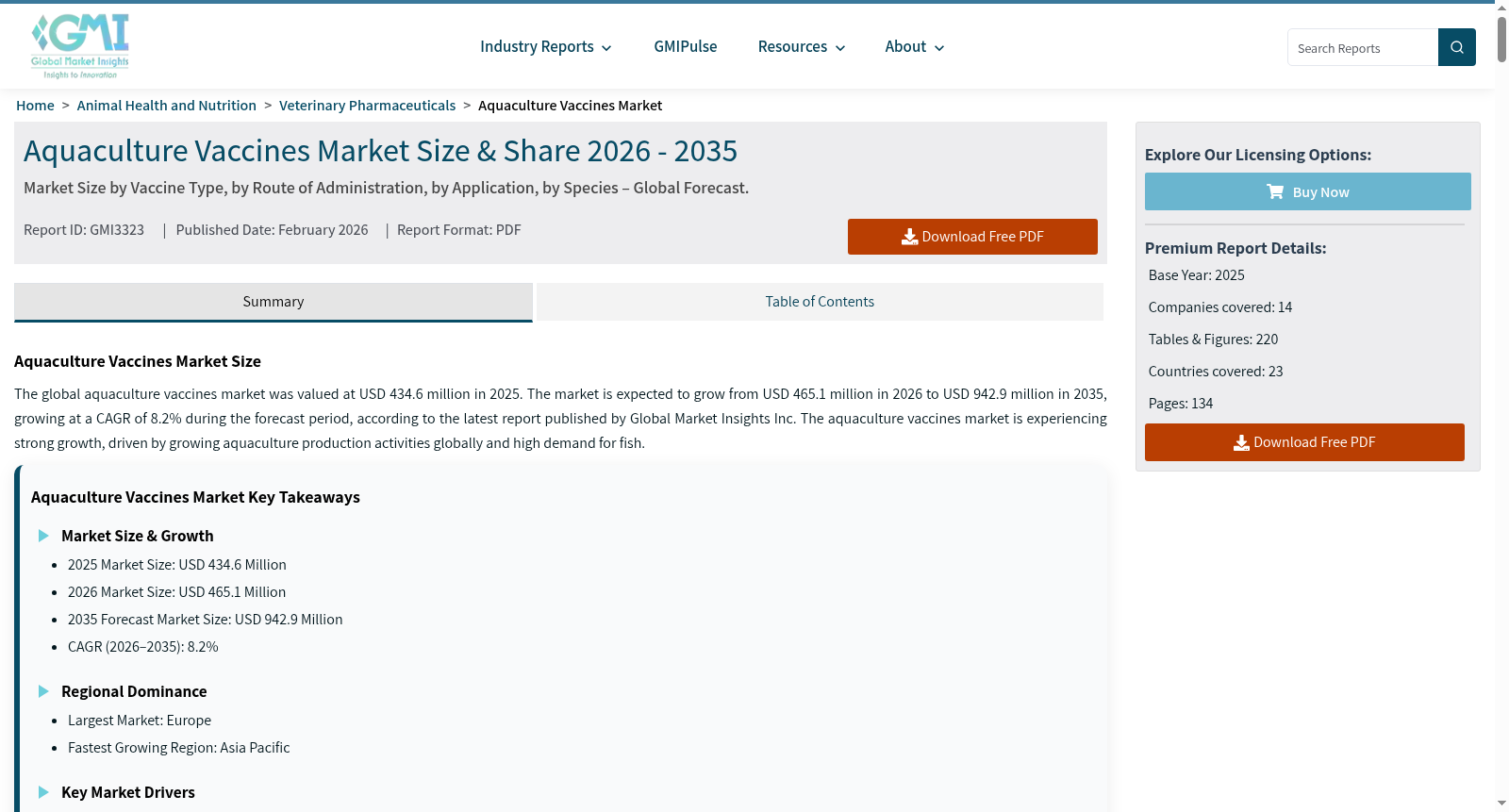Click 'Tables & Figures: 220' detail
The height and width of the screenshot is (812, 1509).
click(x=1213, y=340)
